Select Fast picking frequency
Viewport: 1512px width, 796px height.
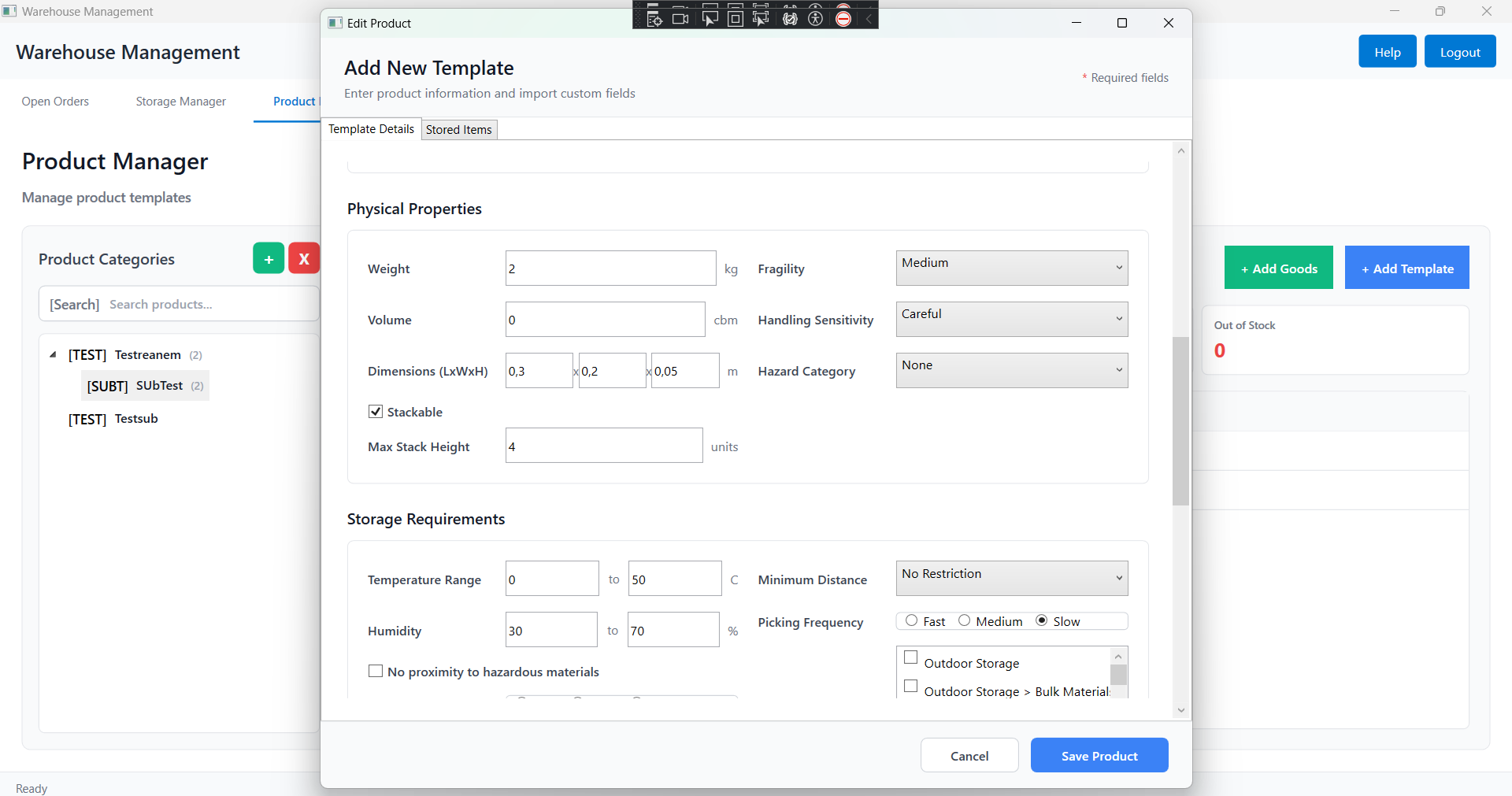[x=911, y=621]
